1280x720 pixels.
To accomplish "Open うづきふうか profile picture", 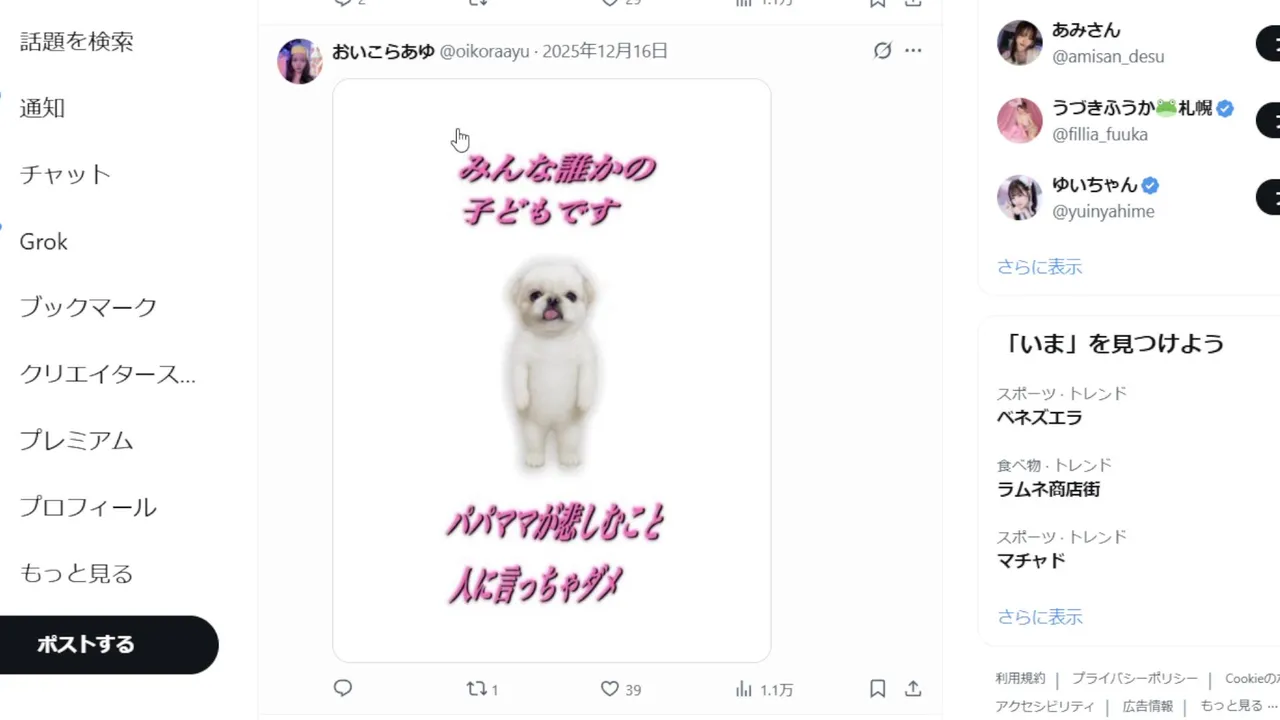I will [1020, 120].
